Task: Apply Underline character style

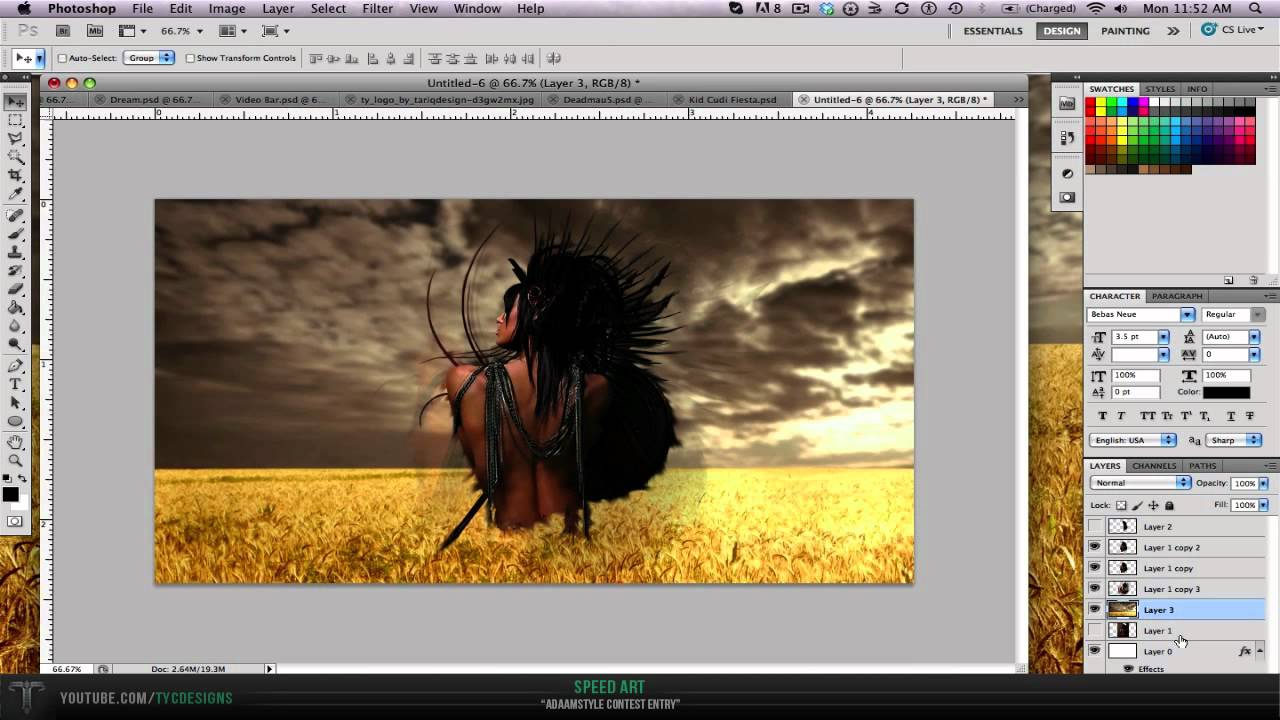Action: click(1230, 416)
